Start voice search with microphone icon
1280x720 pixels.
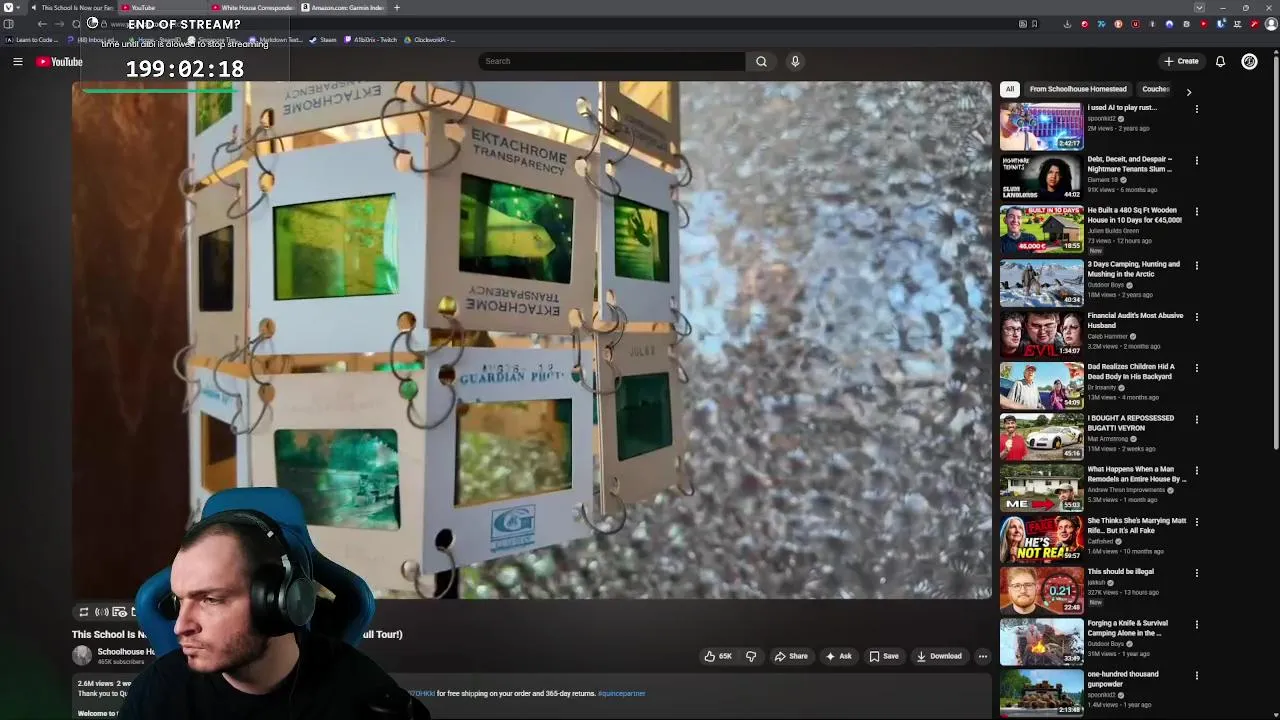tap(795, 61)
